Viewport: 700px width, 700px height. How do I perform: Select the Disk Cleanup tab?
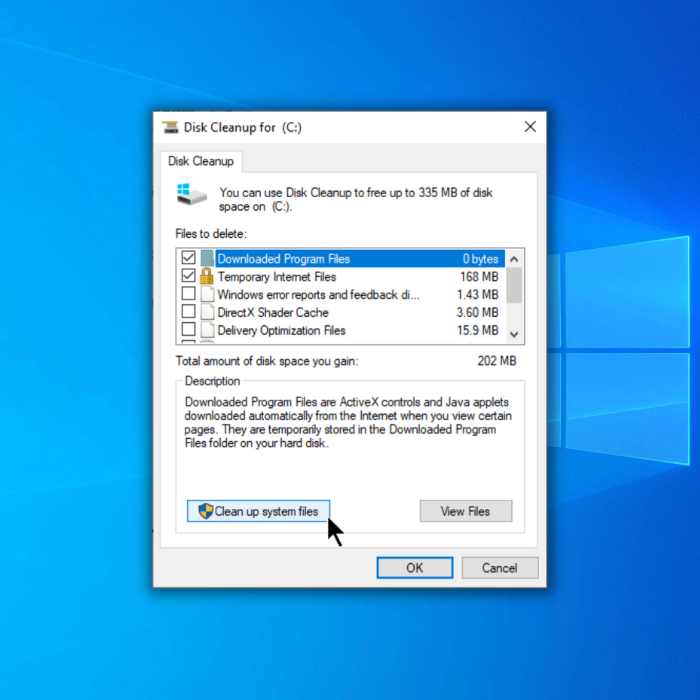pos(201,161)
